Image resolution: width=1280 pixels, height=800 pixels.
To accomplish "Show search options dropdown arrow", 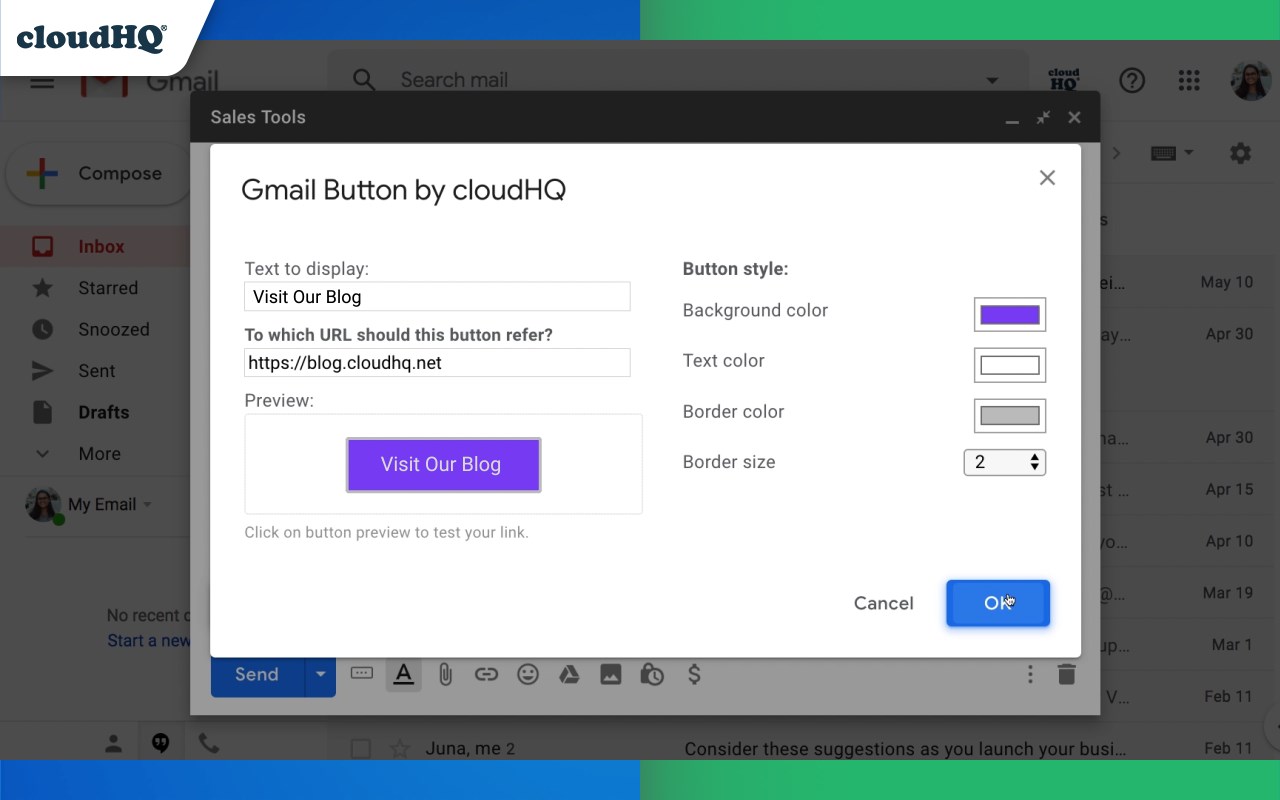I will click(992, 81).
